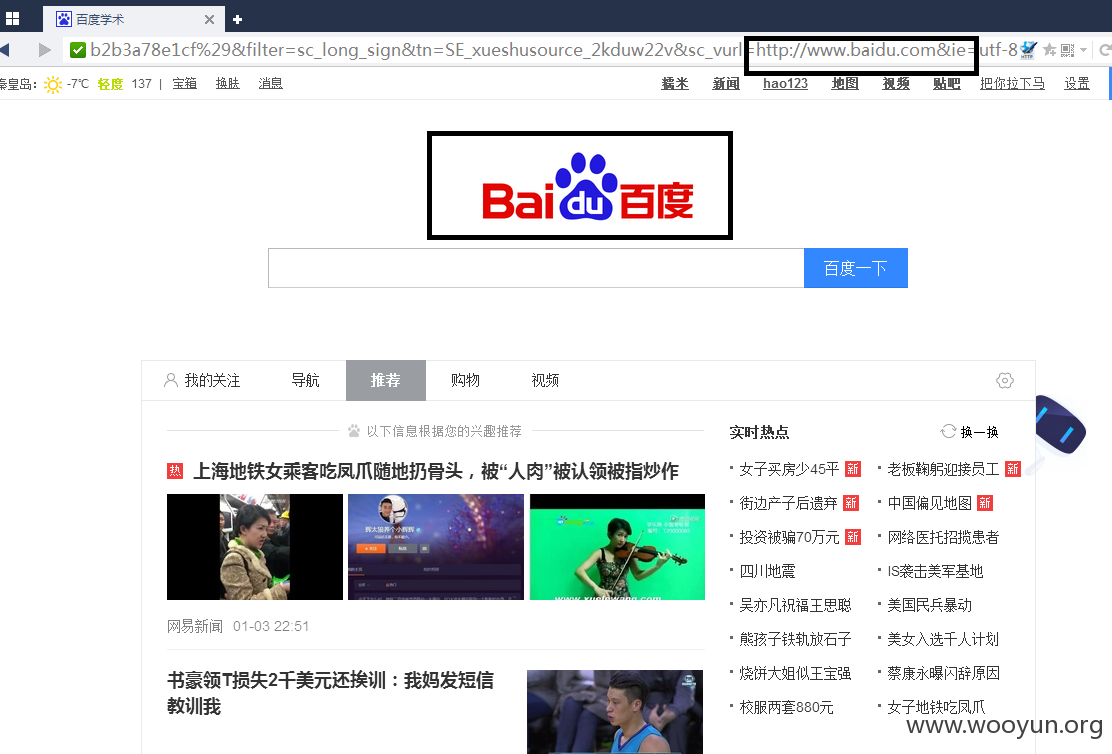Click the 轻度 air quality label
Viewport: 1112px width, 754px height.
coord(110,84)
